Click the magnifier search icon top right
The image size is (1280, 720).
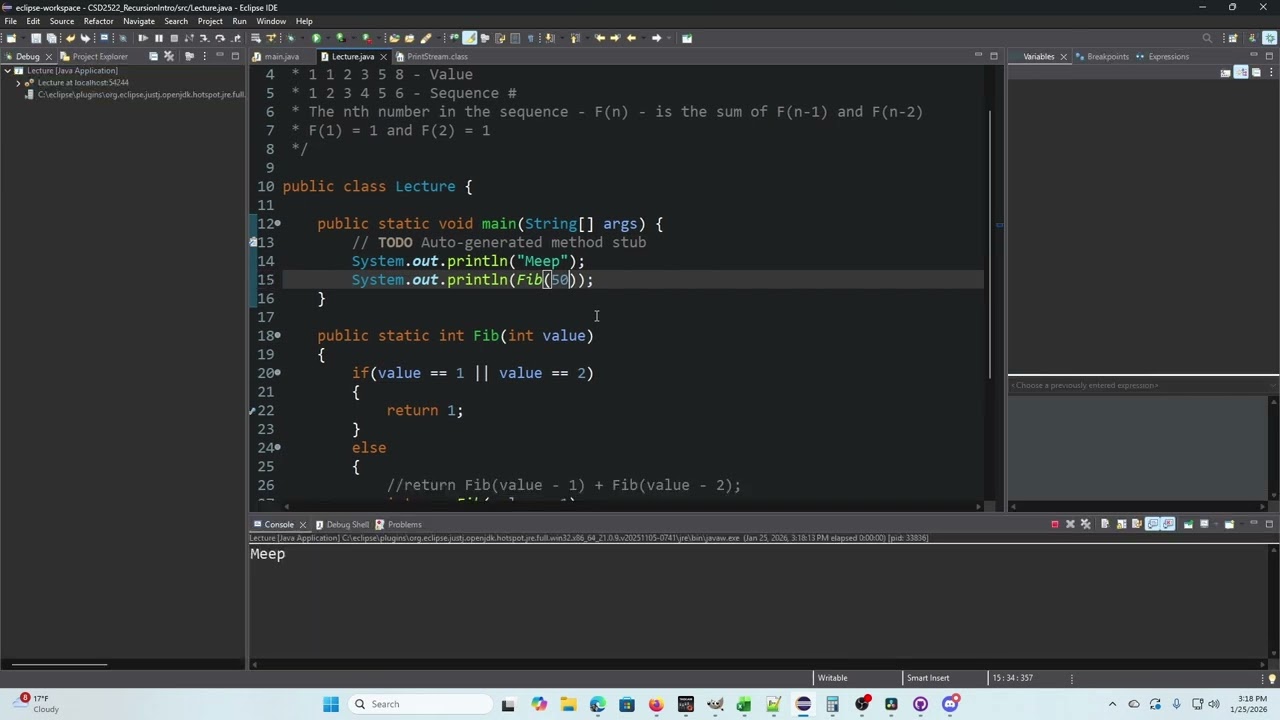point(1207,38)
